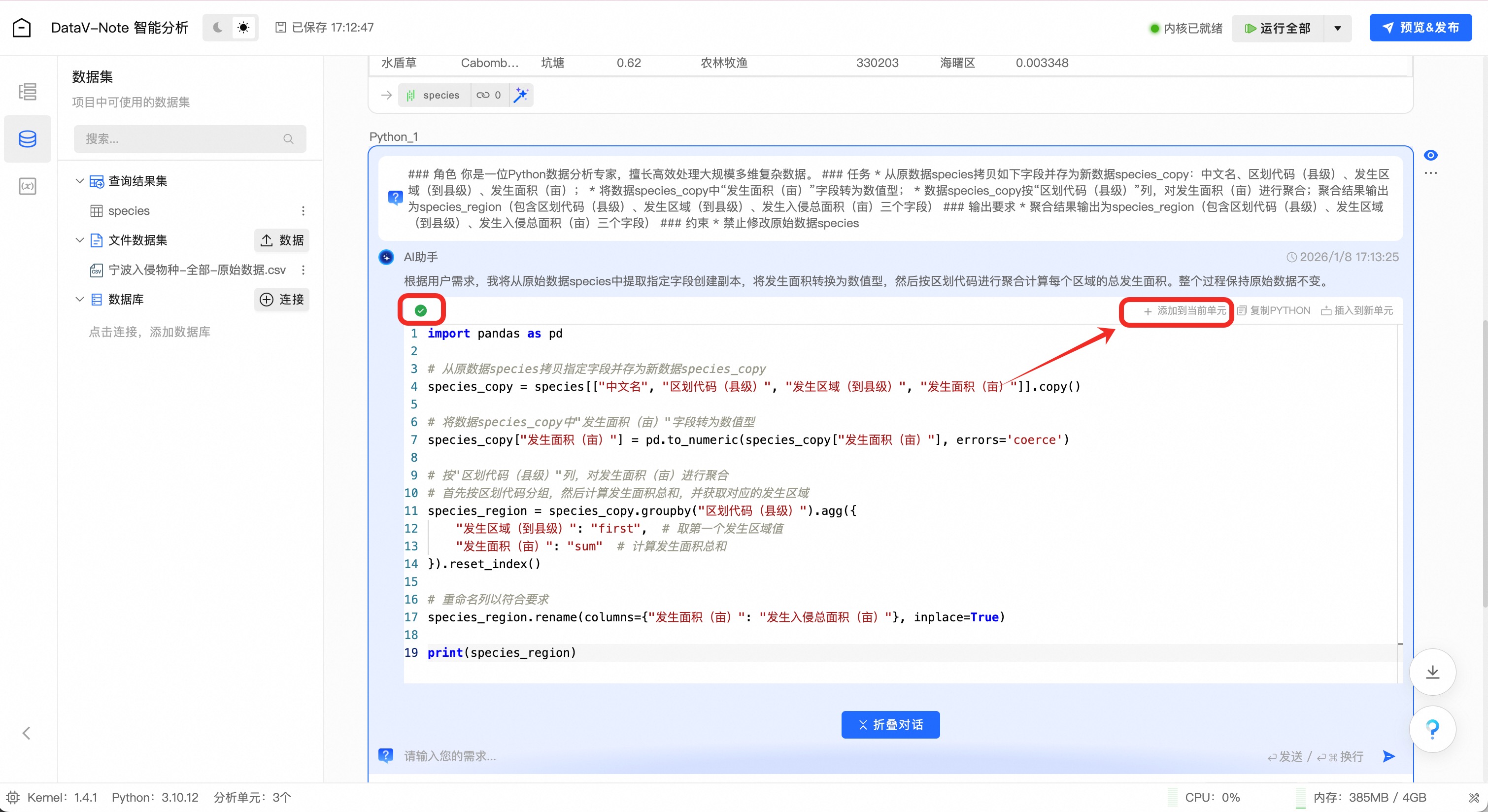
Task: Switch to light mode with sun toggle
Action: pos(243,28)
